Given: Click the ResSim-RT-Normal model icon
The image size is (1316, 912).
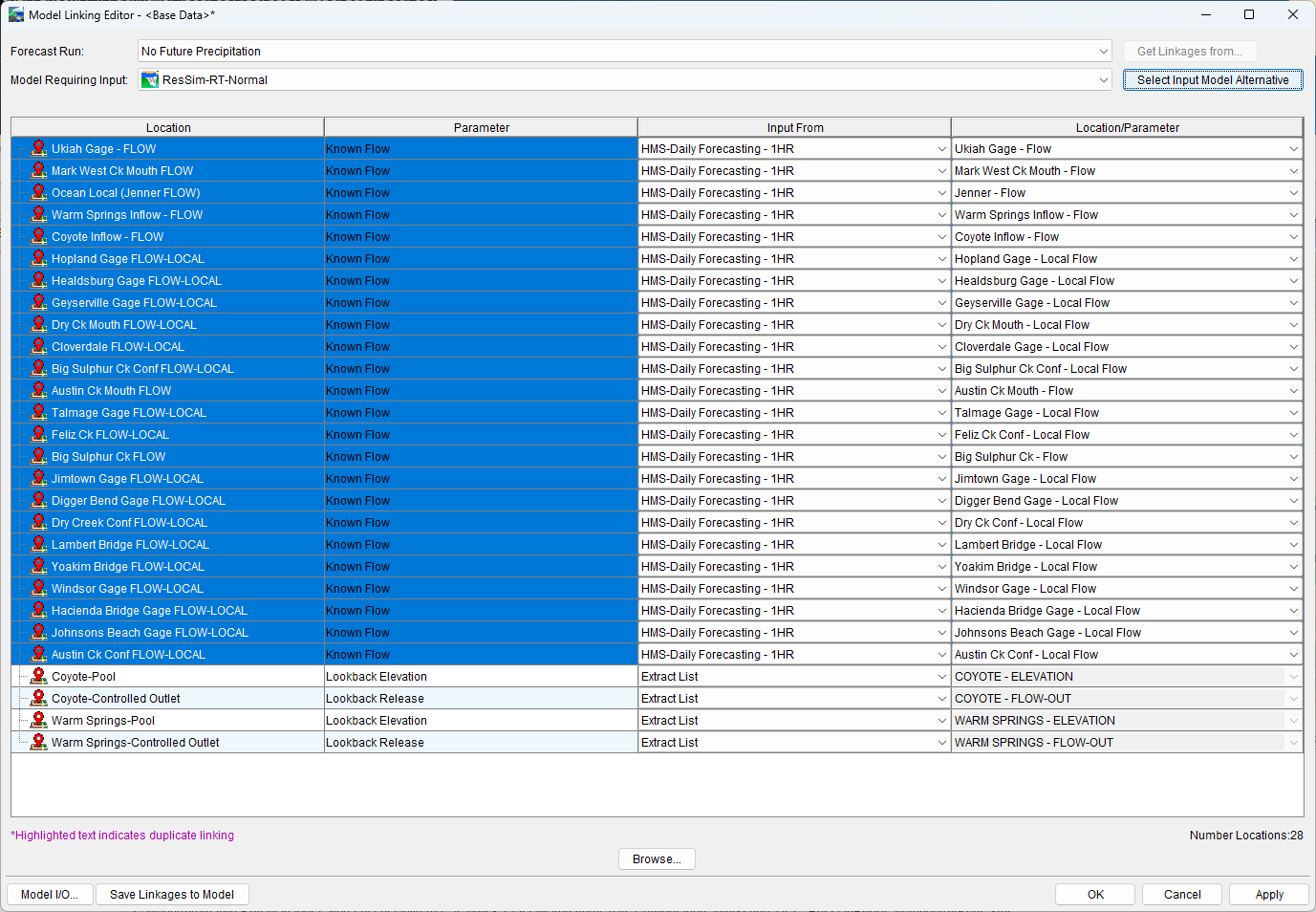Looking at the screenshot, I should (x=150, y=79).
